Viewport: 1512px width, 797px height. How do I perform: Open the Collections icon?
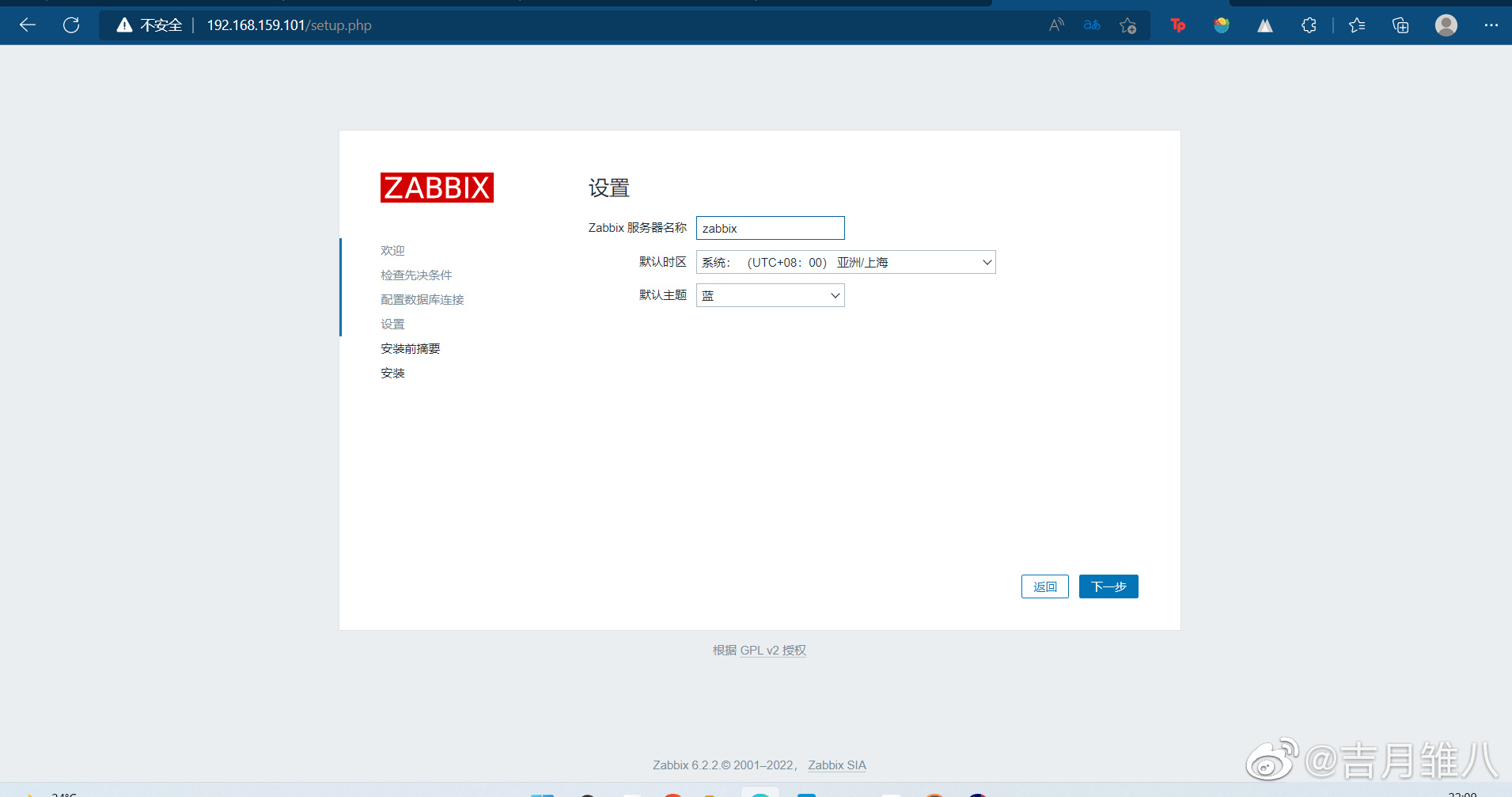[1400, 25]
